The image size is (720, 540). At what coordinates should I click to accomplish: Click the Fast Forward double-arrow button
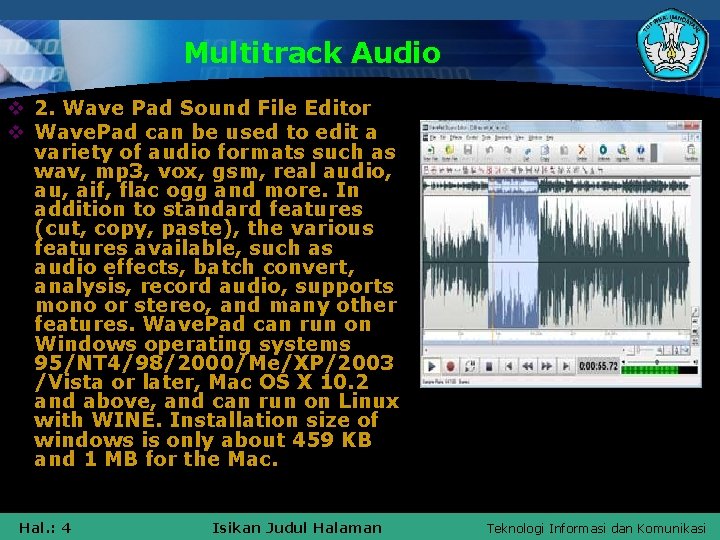546,366
